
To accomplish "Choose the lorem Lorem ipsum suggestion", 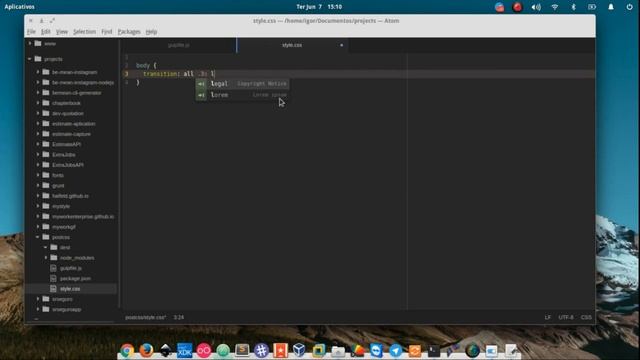I will 242,95.
